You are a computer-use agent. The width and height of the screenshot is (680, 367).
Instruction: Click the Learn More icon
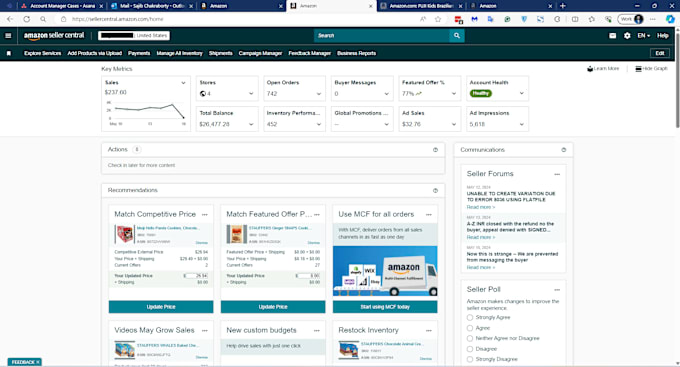click(590, 69)
